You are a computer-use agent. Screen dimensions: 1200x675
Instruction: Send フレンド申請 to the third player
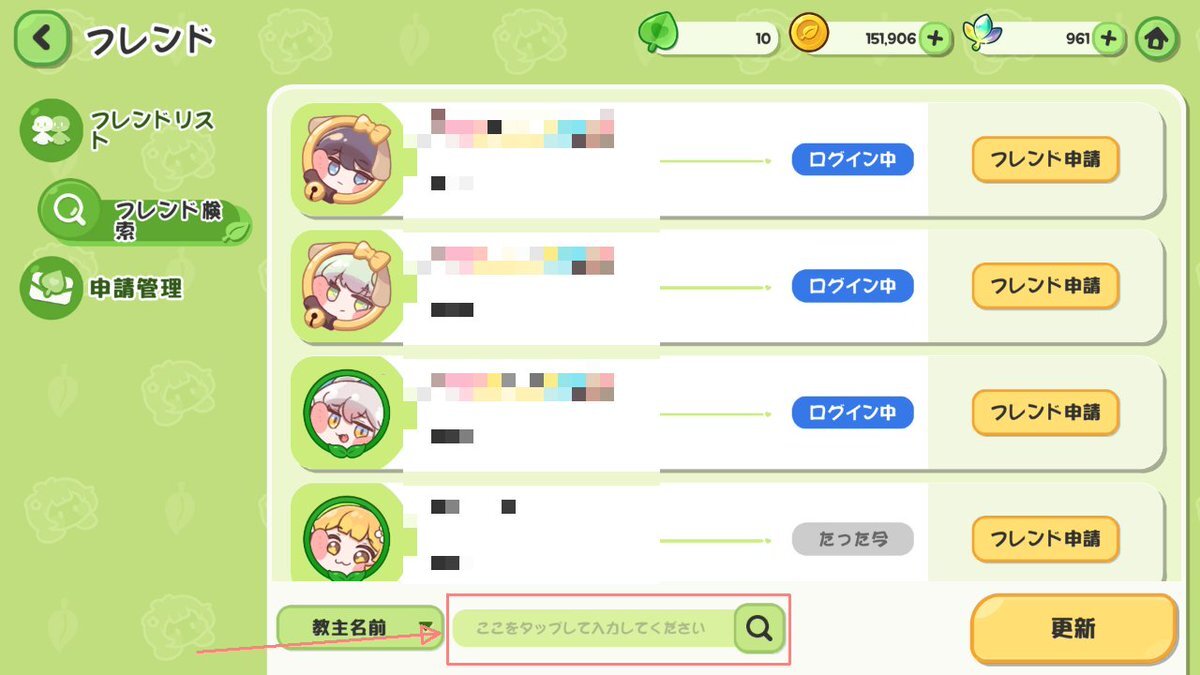point(1045,412)
